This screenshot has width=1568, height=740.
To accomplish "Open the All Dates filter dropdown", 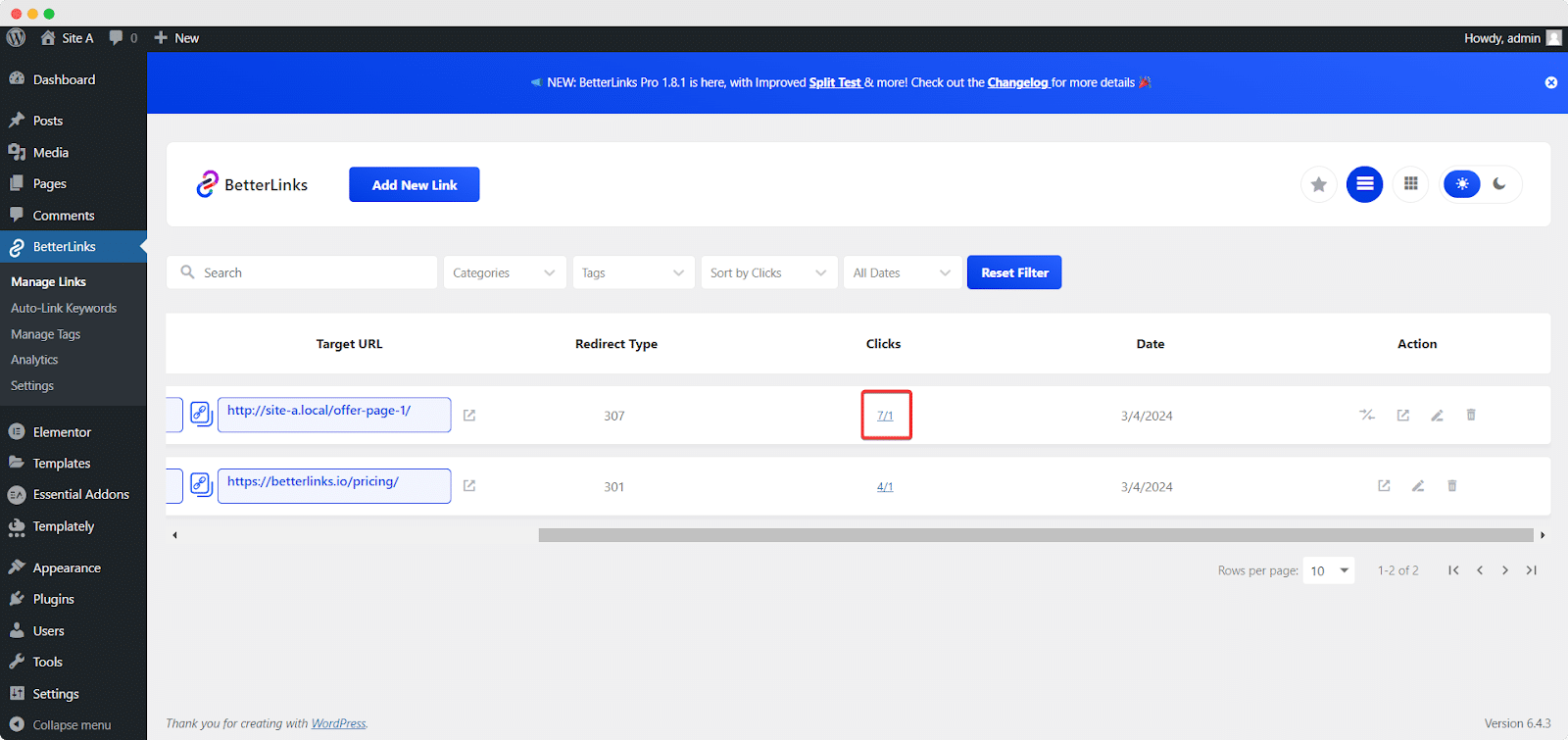I will pos(902,272).
